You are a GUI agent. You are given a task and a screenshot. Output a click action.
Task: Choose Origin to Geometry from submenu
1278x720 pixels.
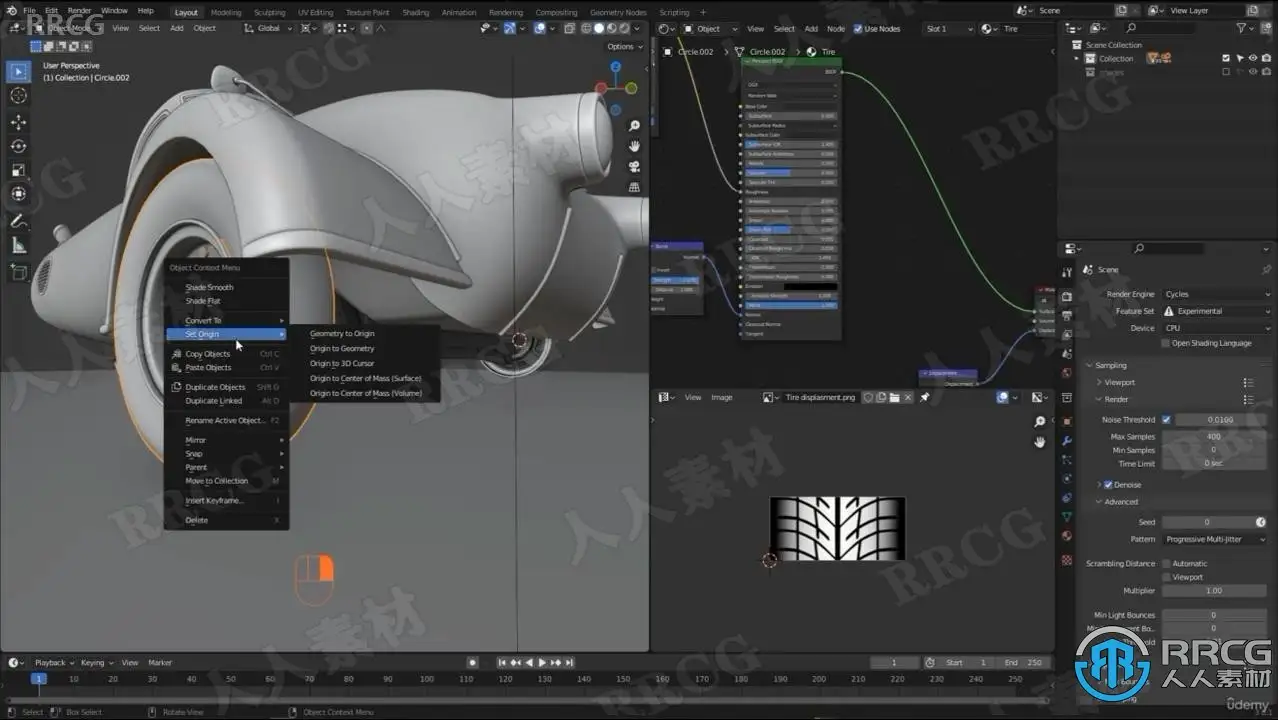pos(342,348)
